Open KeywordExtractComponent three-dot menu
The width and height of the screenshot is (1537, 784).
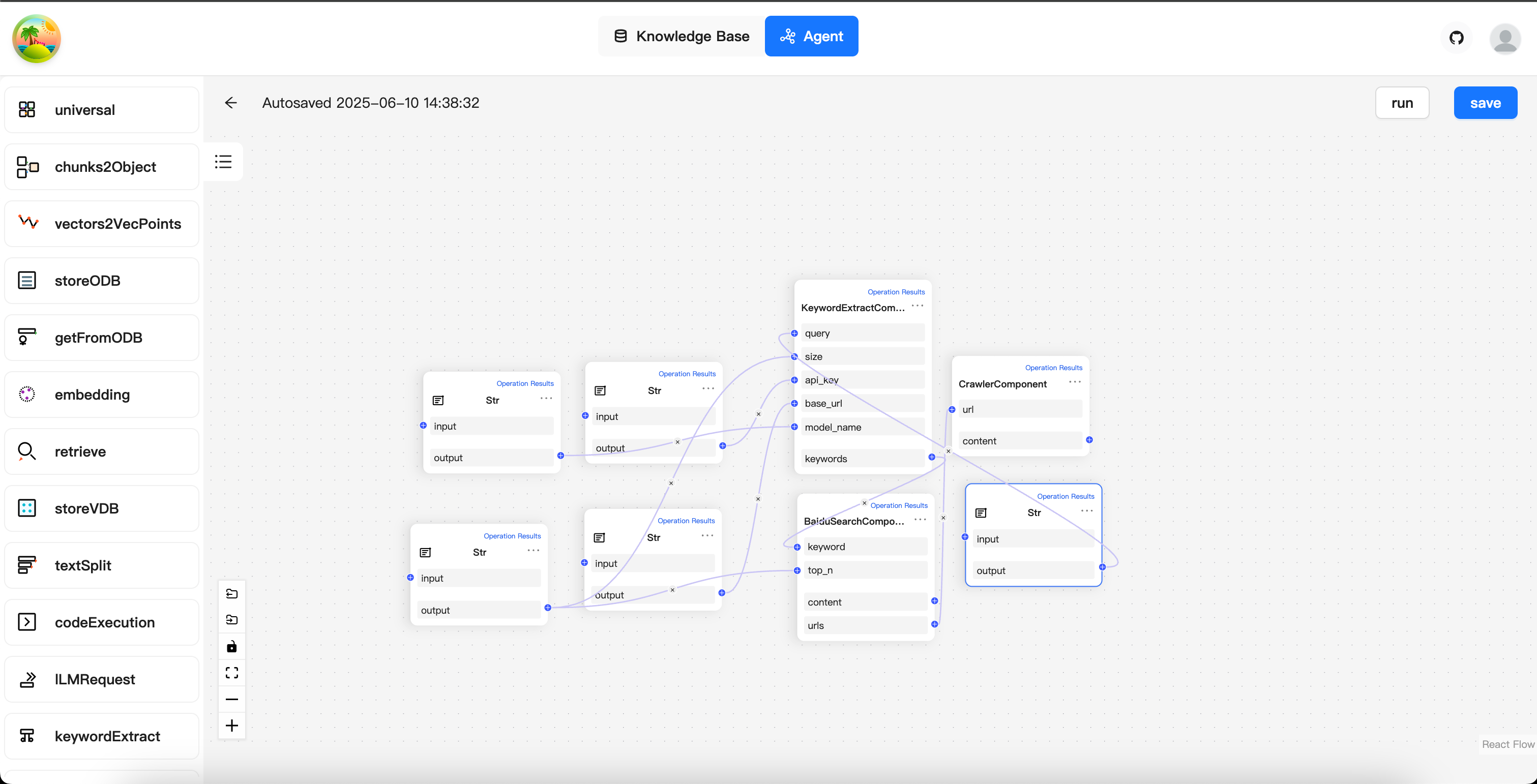click(x=917, y=306)
